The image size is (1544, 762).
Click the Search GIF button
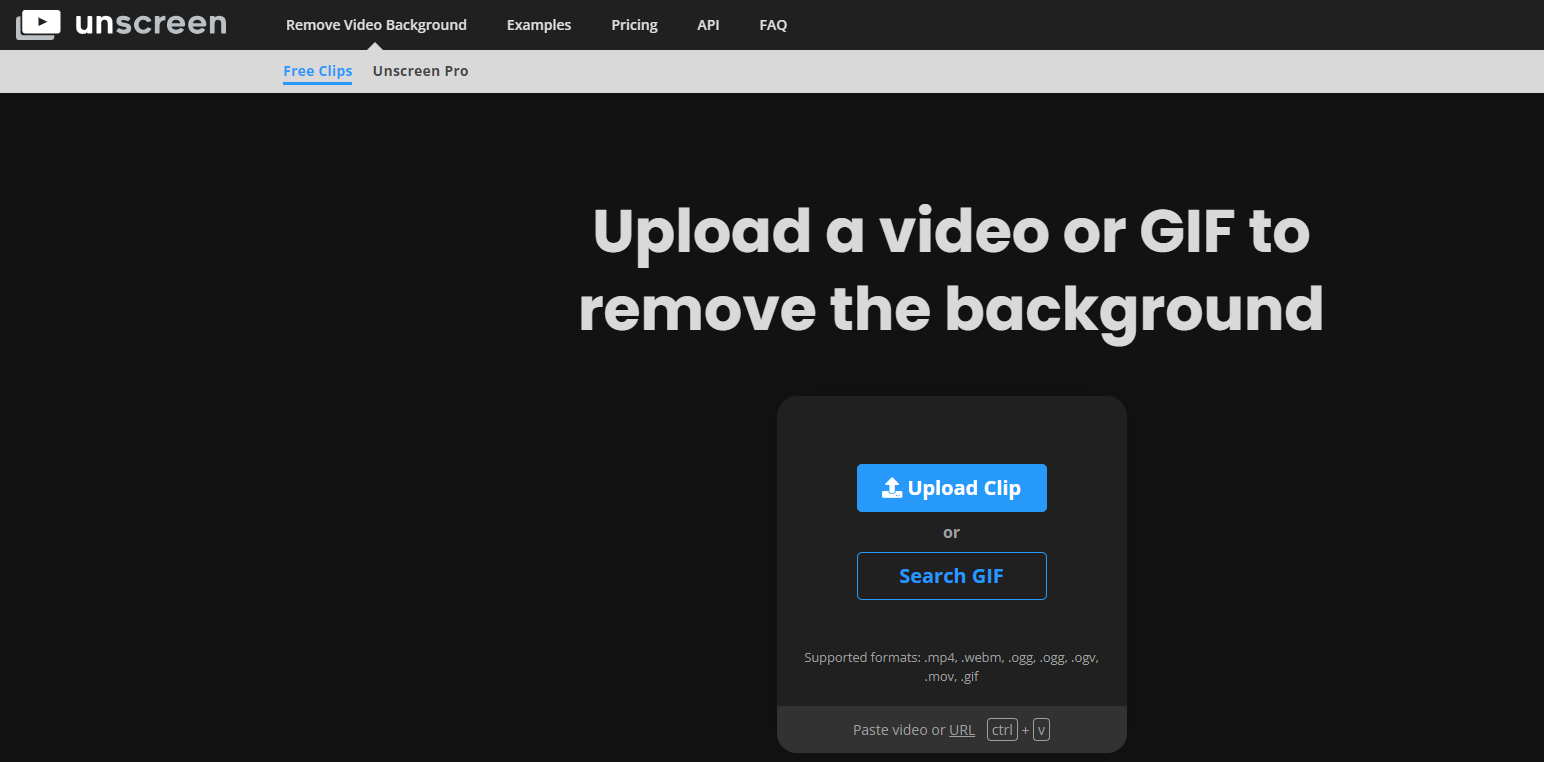tap(952, 576)
